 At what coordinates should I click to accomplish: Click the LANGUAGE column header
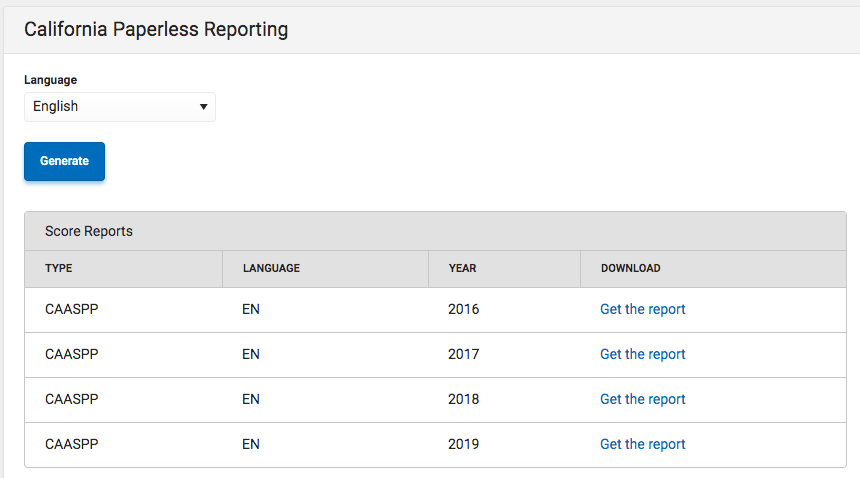pyautogui.click(x=271, y=269)
